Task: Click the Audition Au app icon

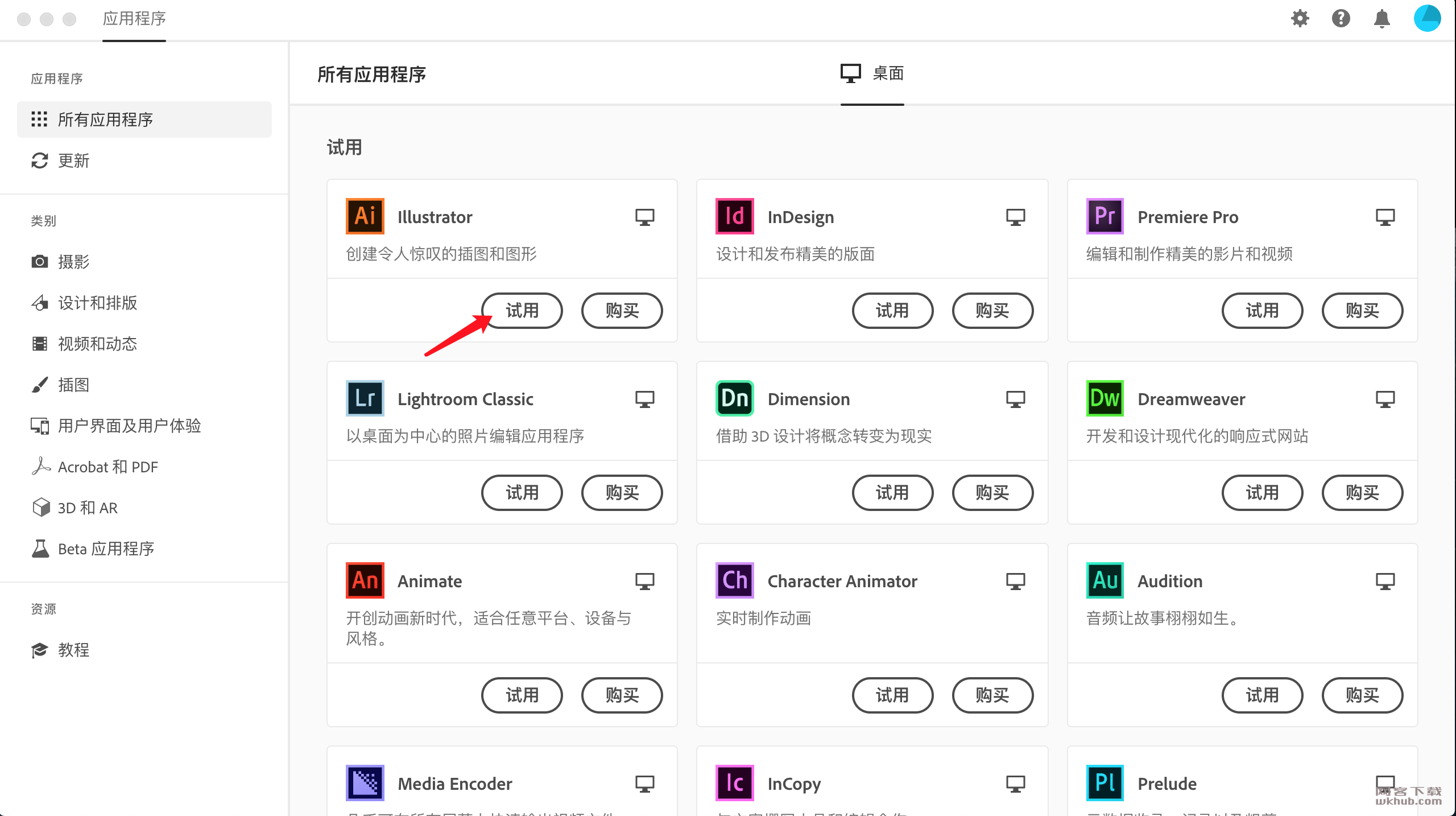Action: pyautogui.click(x=1105, y=580)
